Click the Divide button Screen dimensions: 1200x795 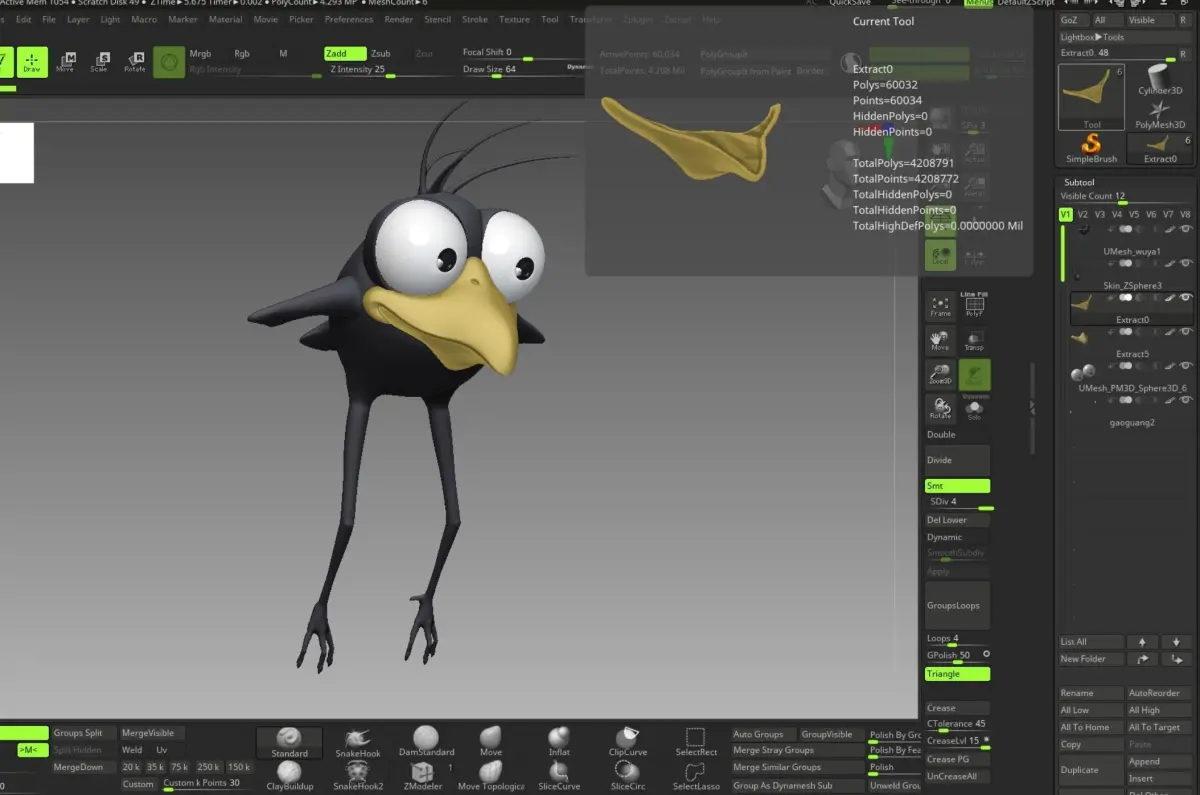click(958, 460)
